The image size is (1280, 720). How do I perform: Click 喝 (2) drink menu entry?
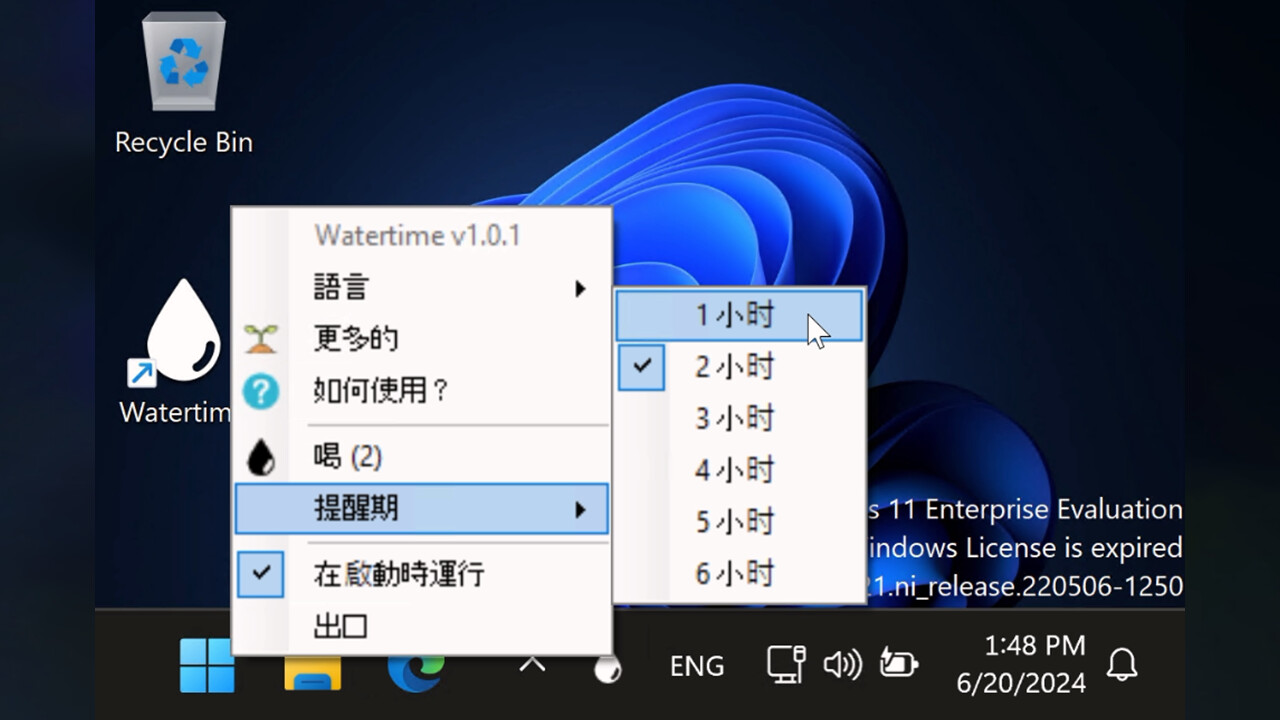pyautogui.click(x=348, y=458)
